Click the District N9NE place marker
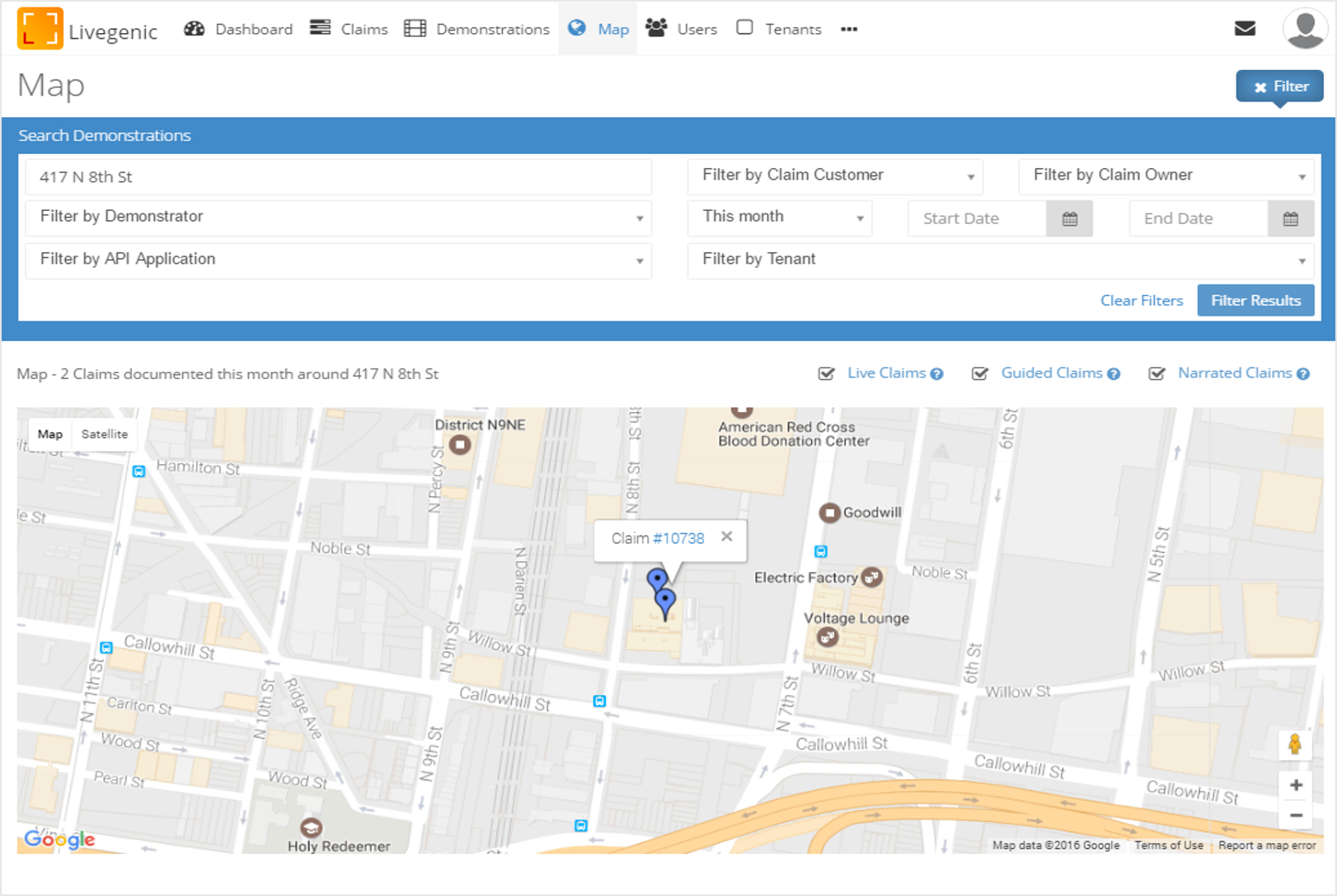 [x=460, y=445]
